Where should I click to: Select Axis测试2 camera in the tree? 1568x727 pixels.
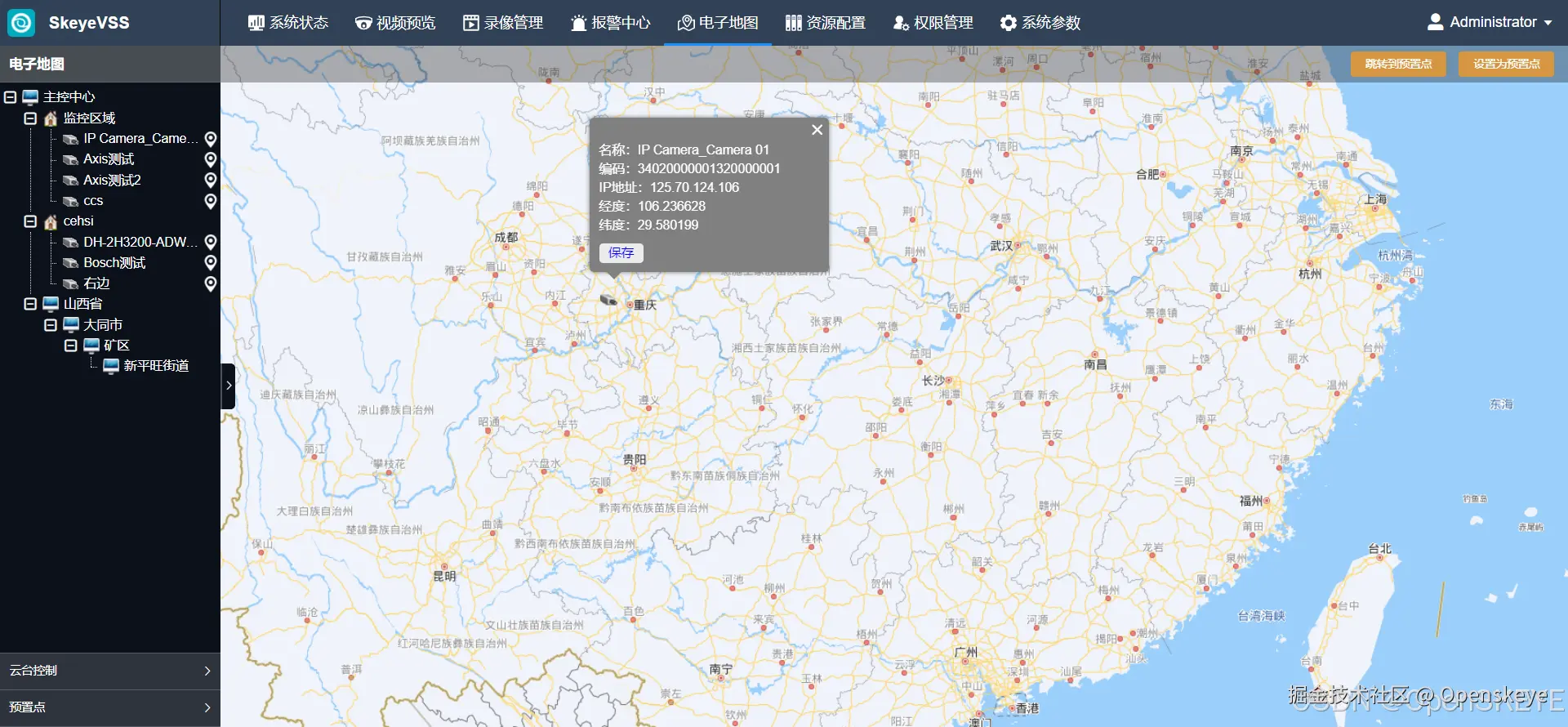(112, 180)
